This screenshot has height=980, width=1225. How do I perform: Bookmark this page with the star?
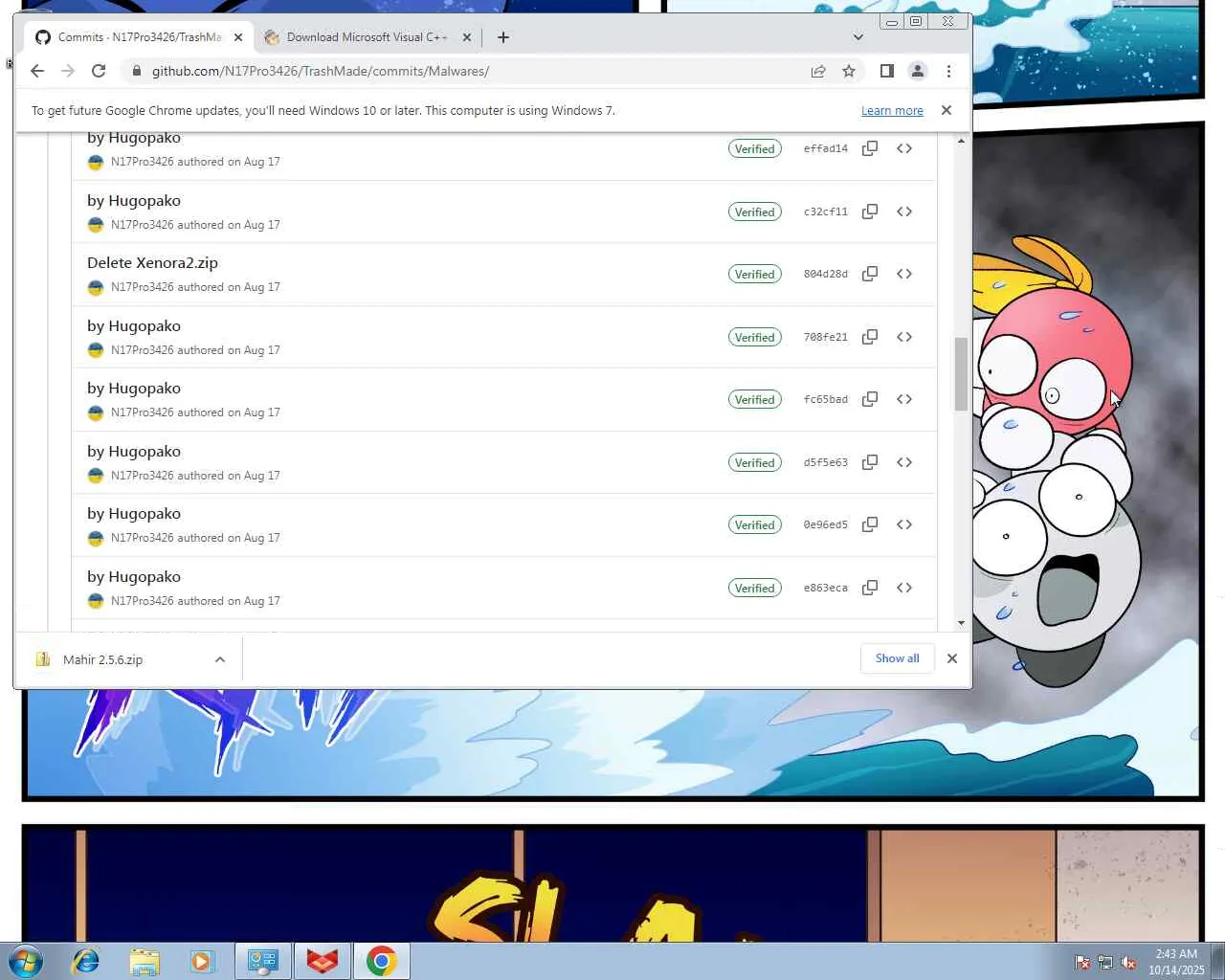(849, 71)
